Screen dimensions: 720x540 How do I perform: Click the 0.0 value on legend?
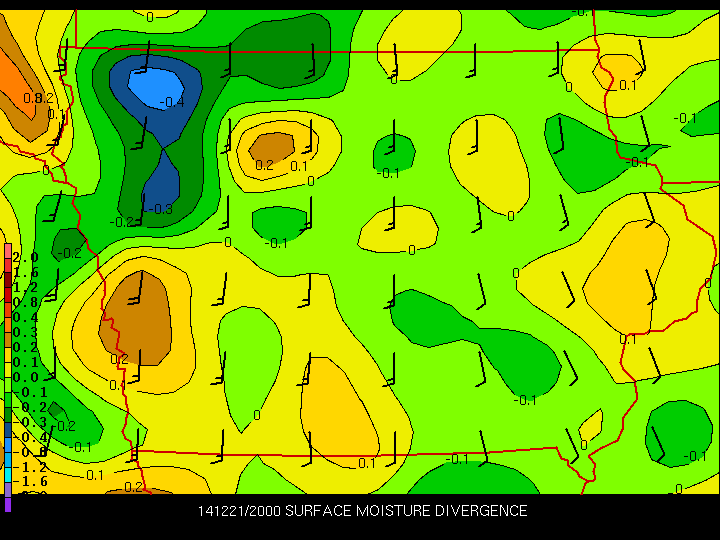coord(26,376)
